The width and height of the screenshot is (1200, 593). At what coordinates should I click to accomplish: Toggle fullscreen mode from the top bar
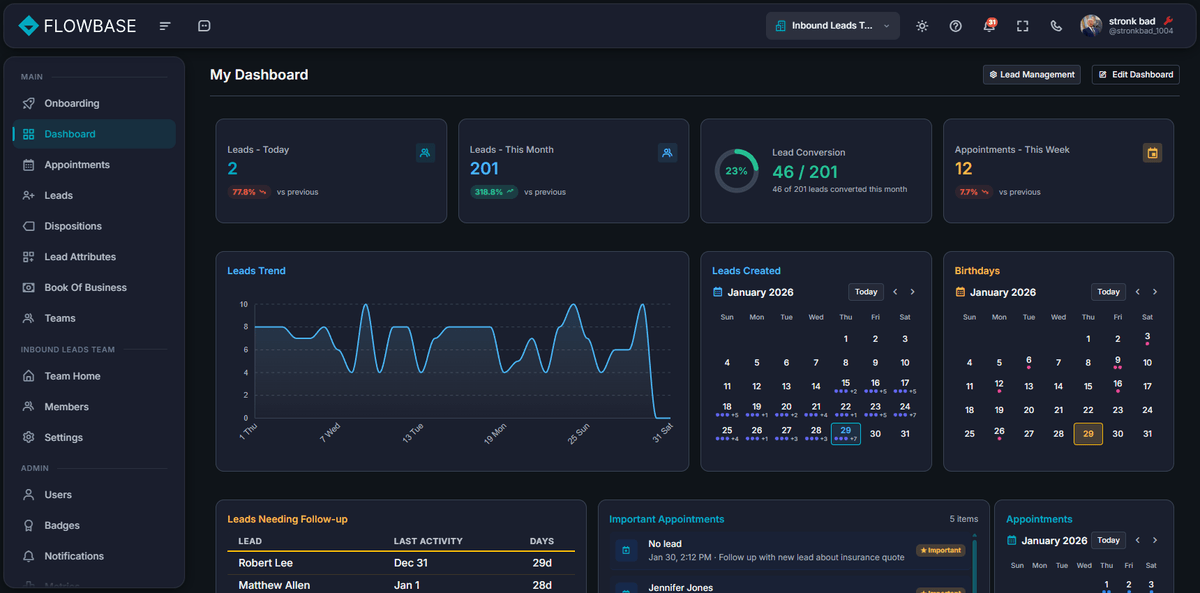(x=1022, y=25)
